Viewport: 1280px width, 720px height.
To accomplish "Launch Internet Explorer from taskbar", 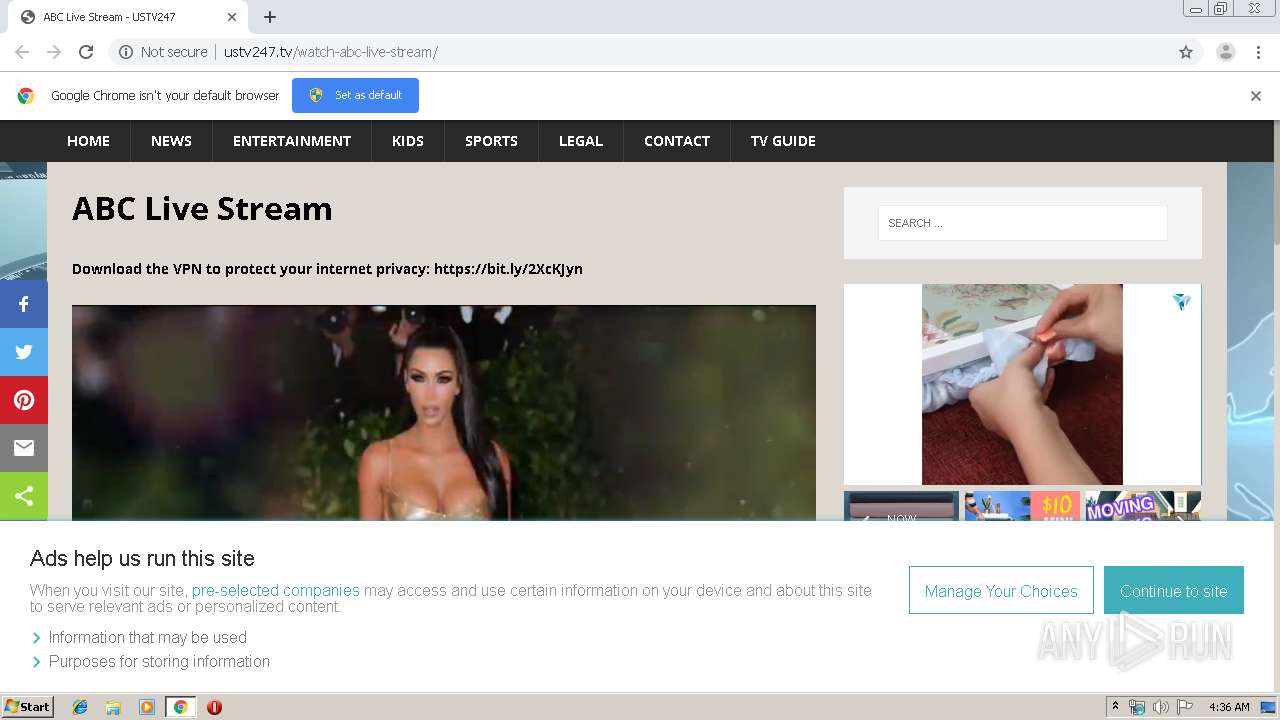I will pyautogui.click(x=80, y=707).
